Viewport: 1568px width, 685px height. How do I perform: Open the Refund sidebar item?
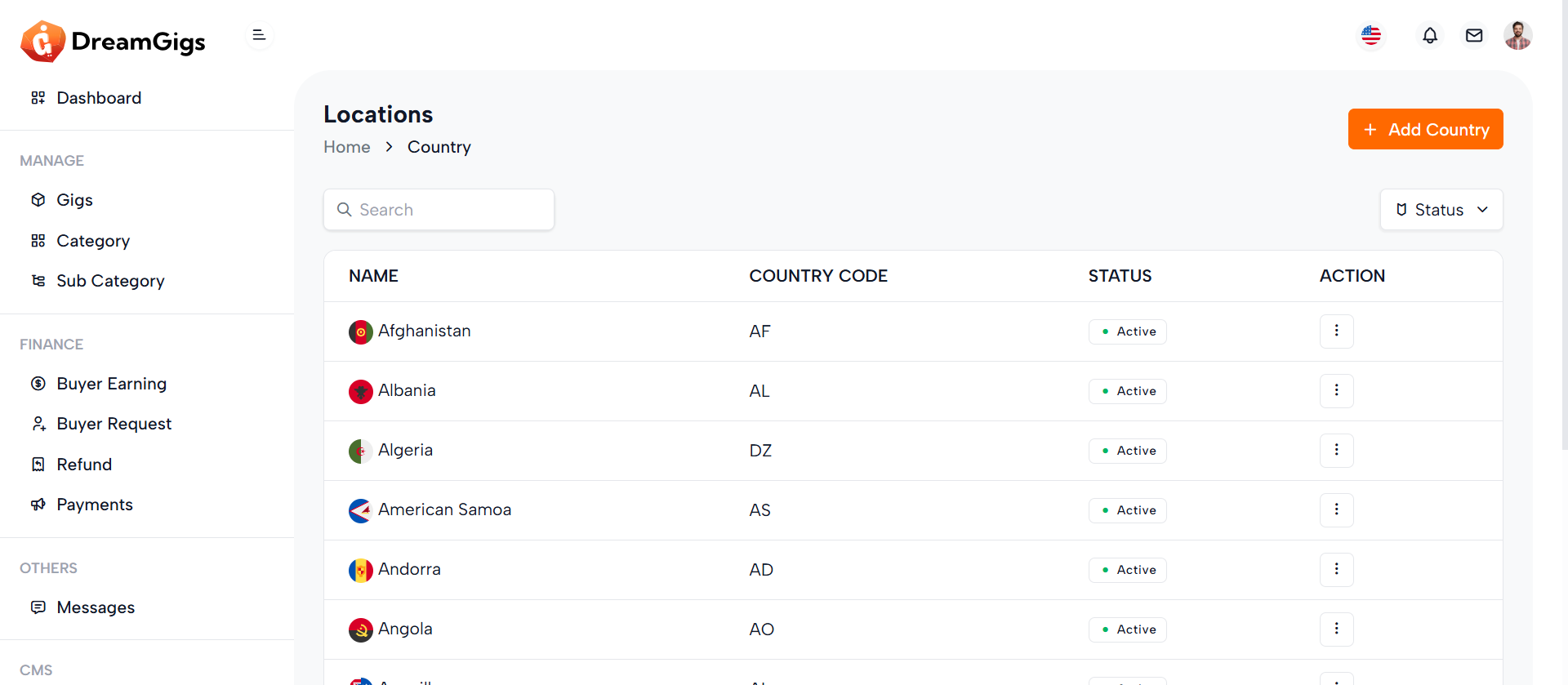(84, 465)
